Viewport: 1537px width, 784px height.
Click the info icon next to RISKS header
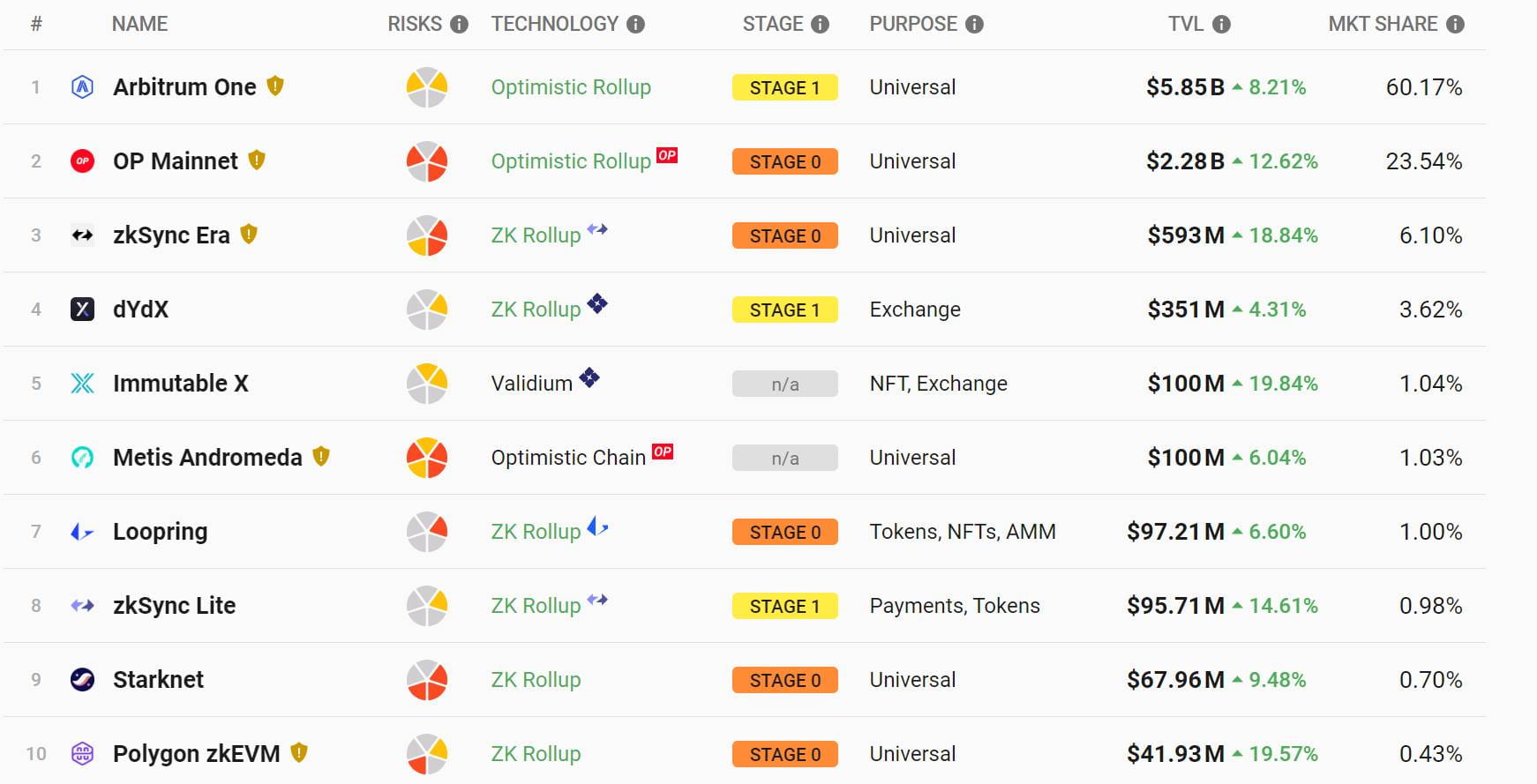458,24
